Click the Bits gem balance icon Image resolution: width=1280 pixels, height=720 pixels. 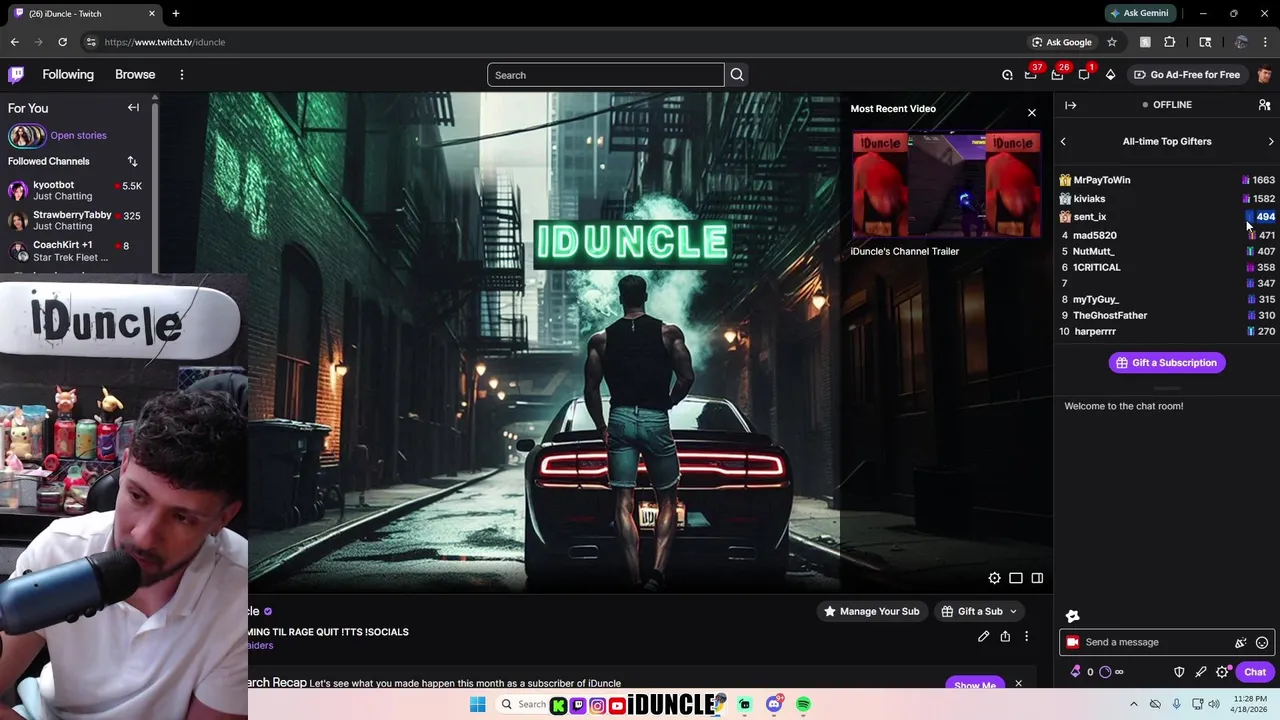click(x=1076, y=672)
